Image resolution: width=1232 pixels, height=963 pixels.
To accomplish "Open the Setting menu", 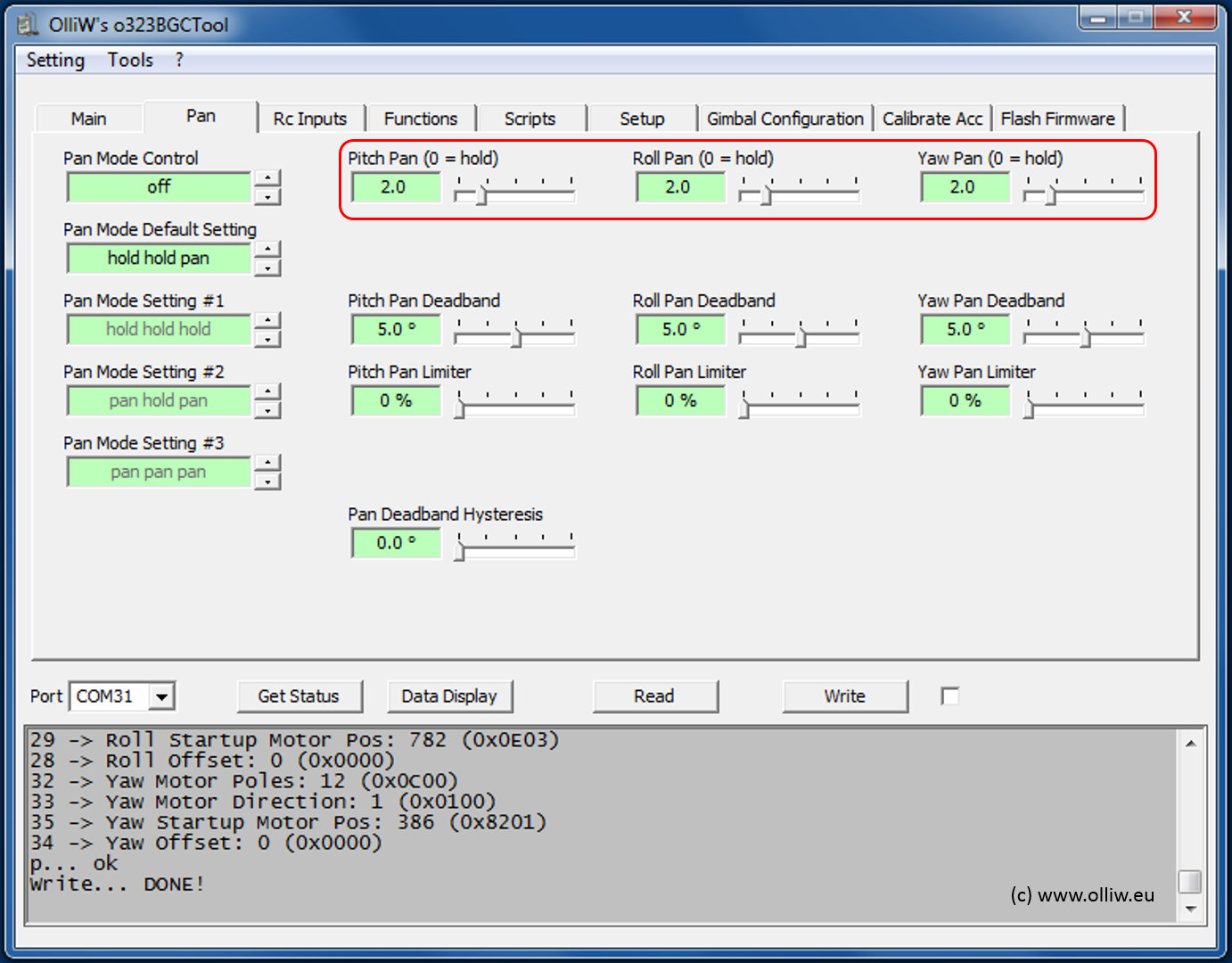I will 55,60.
